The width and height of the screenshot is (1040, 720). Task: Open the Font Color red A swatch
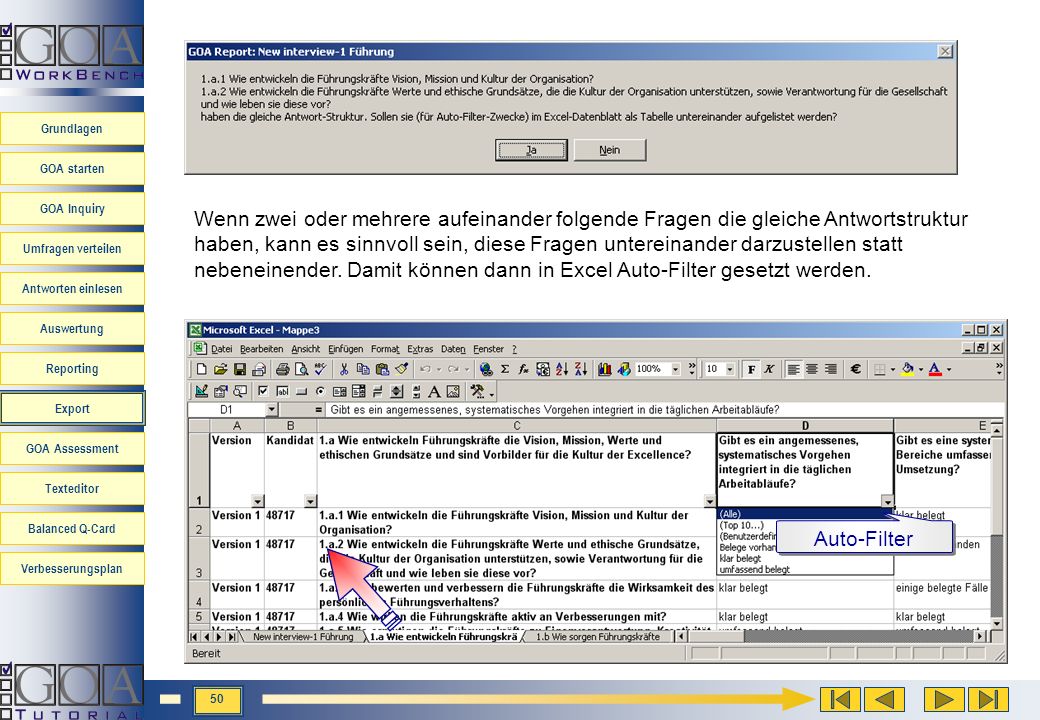[935, 369]
